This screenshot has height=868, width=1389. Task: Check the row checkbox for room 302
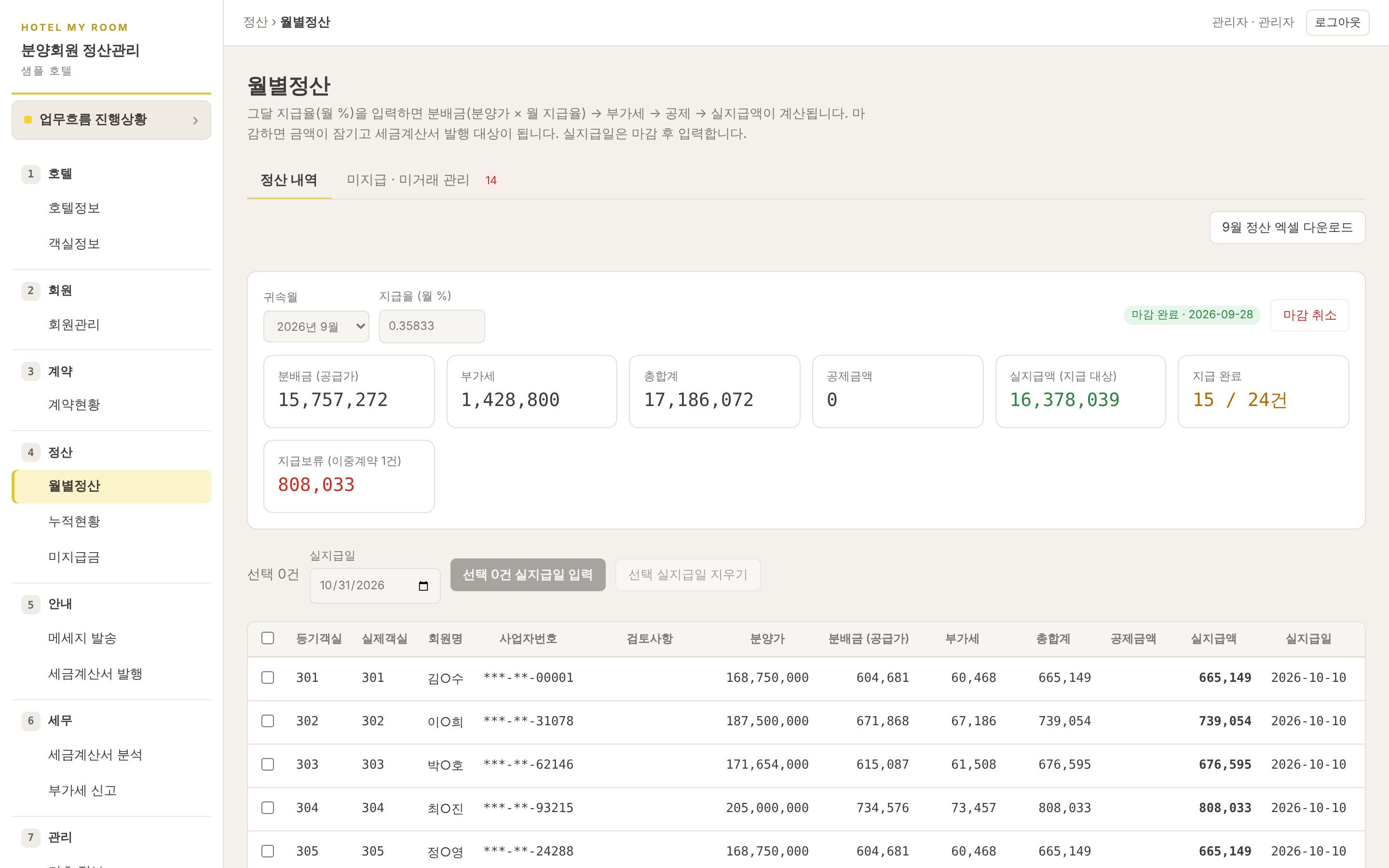pos(268,720)
